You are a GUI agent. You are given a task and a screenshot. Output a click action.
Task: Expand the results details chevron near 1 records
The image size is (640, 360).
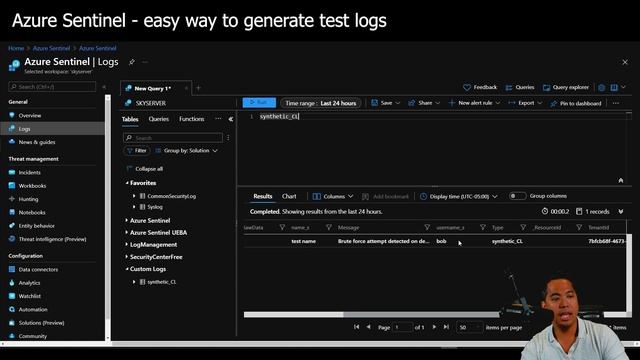pyautogui.click(x=620, y=211)
